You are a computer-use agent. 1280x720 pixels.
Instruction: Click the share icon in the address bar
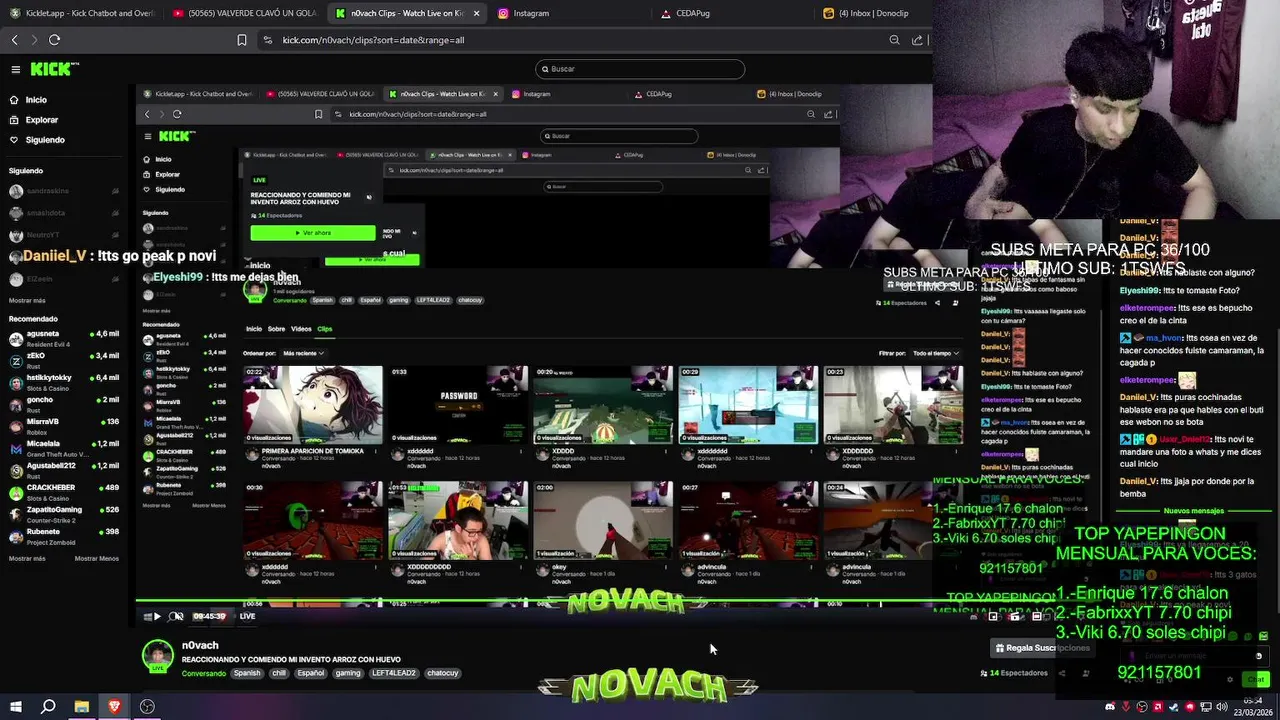coord(917,40)
